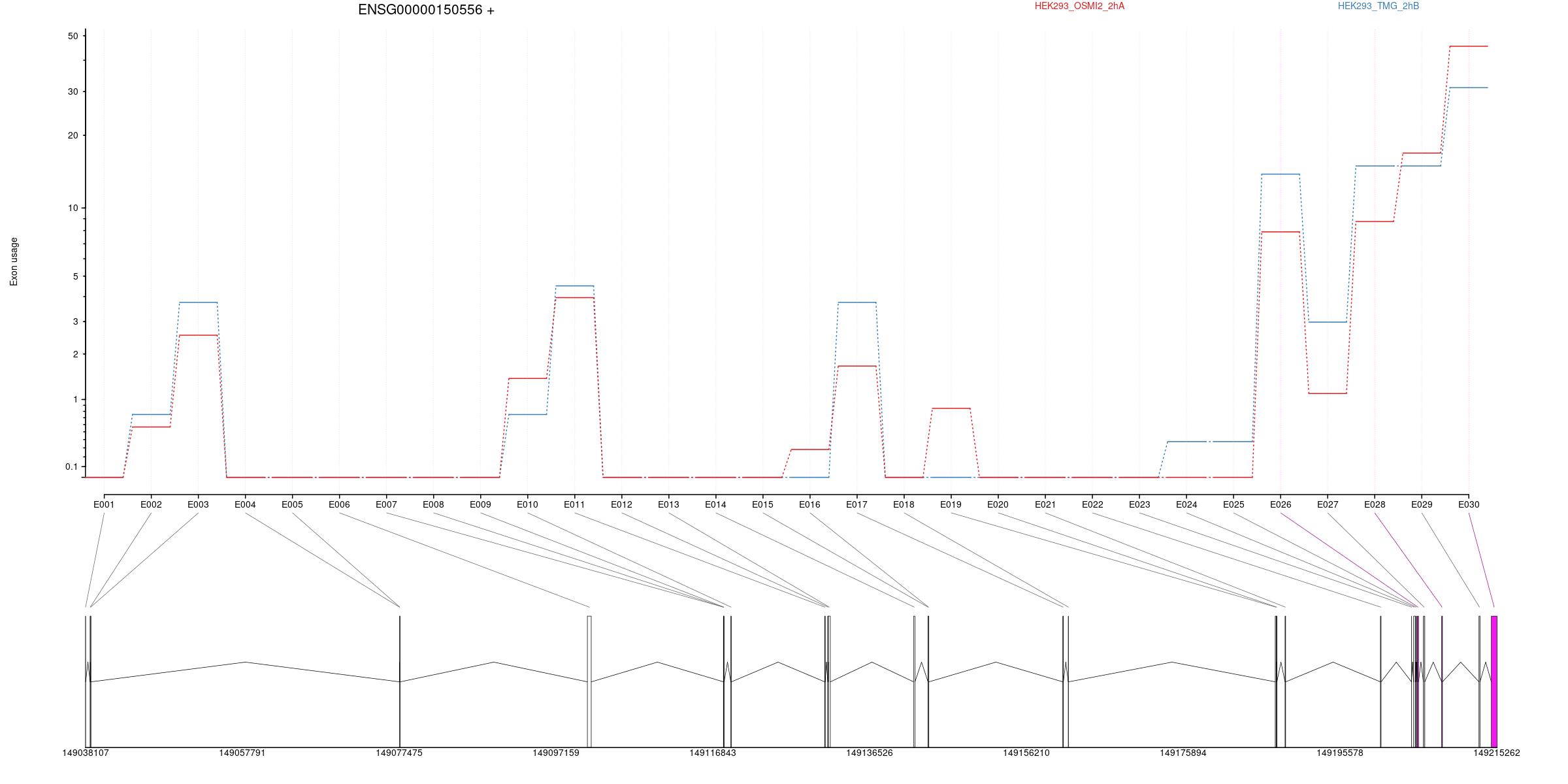Click exon label E010
The image size is (1568, 784).
[527, 504]
